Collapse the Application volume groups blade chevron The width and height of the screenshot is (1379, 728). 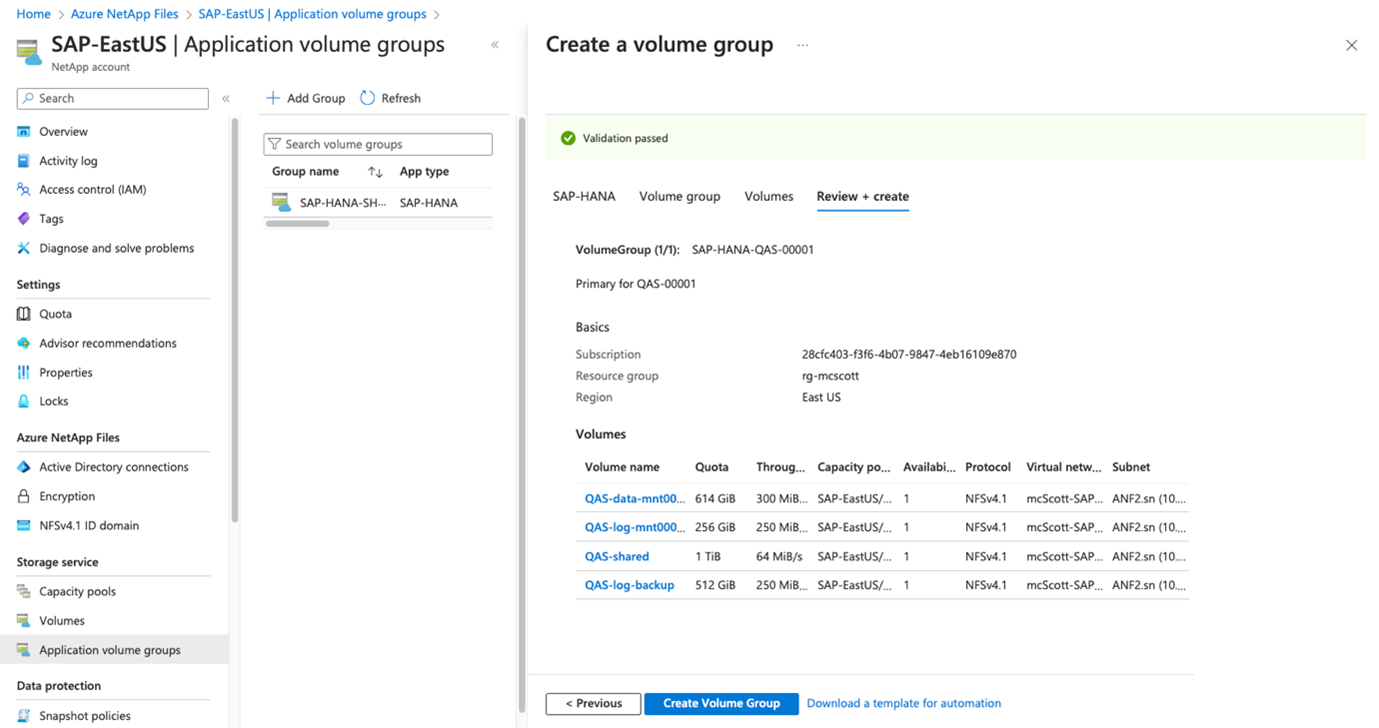point(494,45)
